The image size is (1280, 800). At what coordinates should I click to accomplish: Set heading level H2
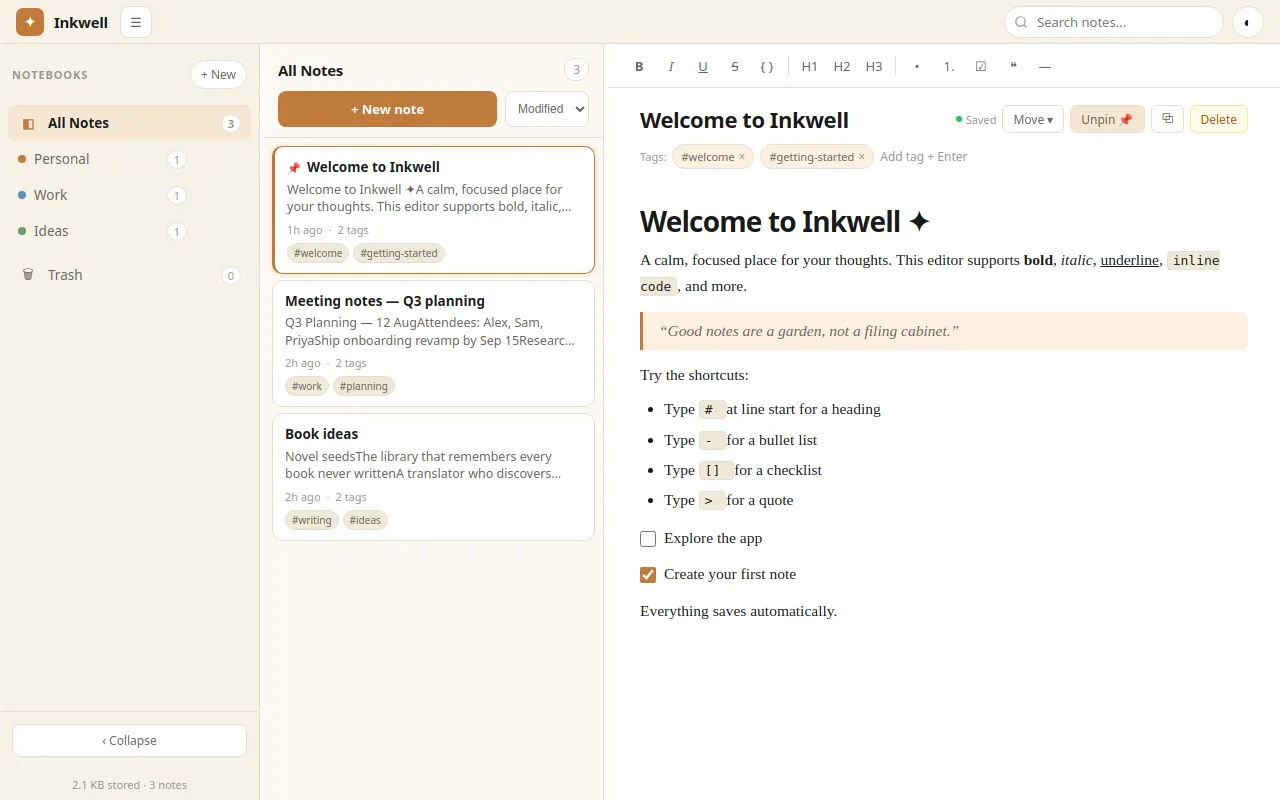[x=842, y=67]
